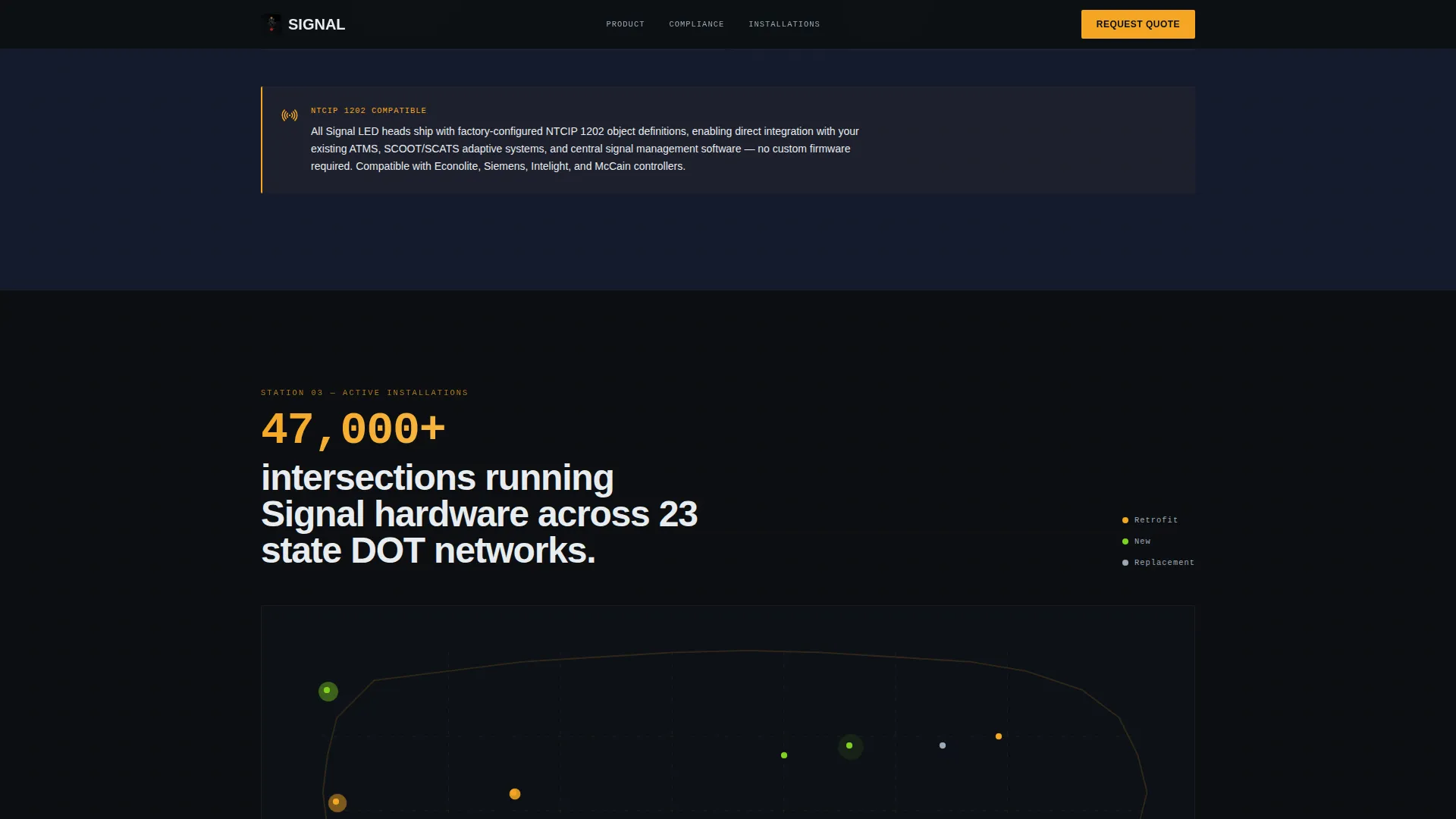Click the small orange dot at map upper-right

(999, 736)
